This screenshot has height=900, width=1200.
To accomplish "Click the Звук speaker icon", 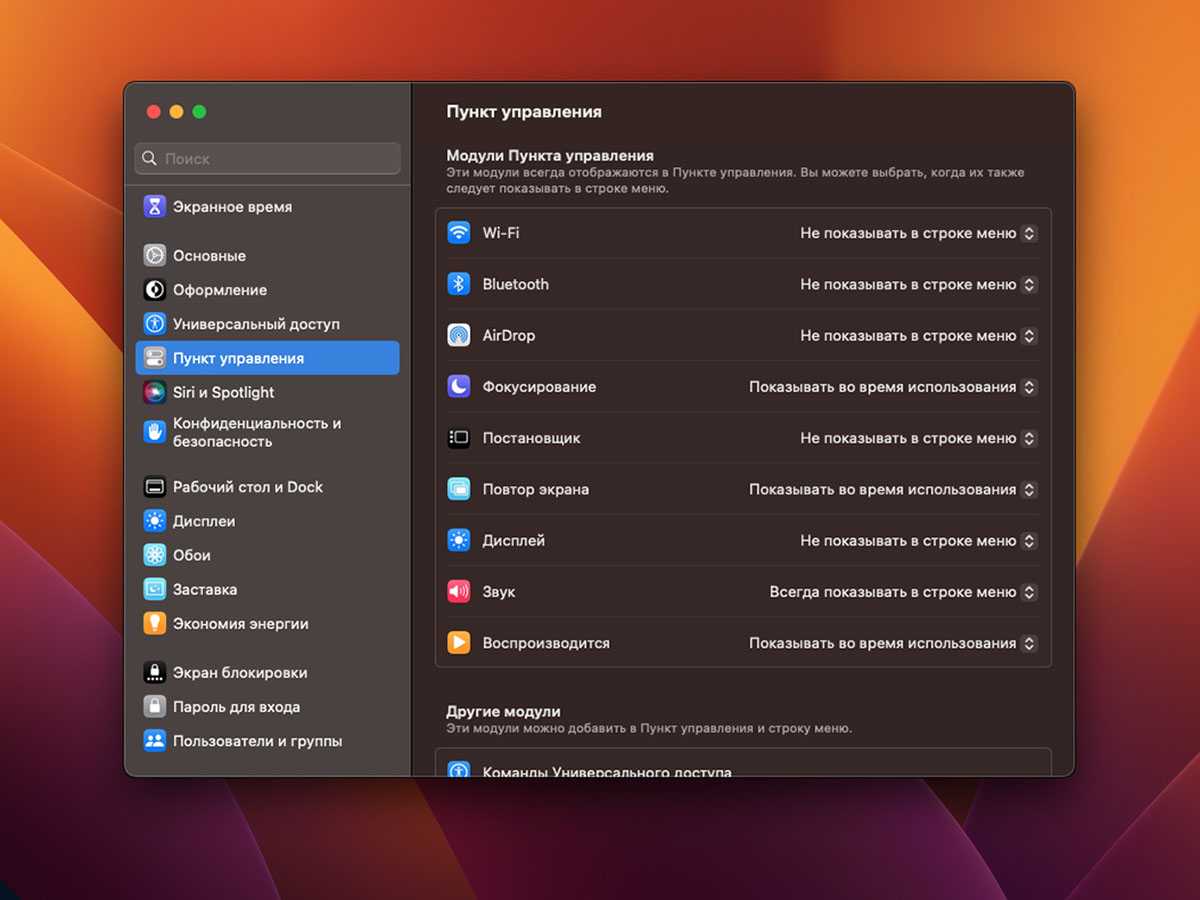I will click(x=458, y=592).
